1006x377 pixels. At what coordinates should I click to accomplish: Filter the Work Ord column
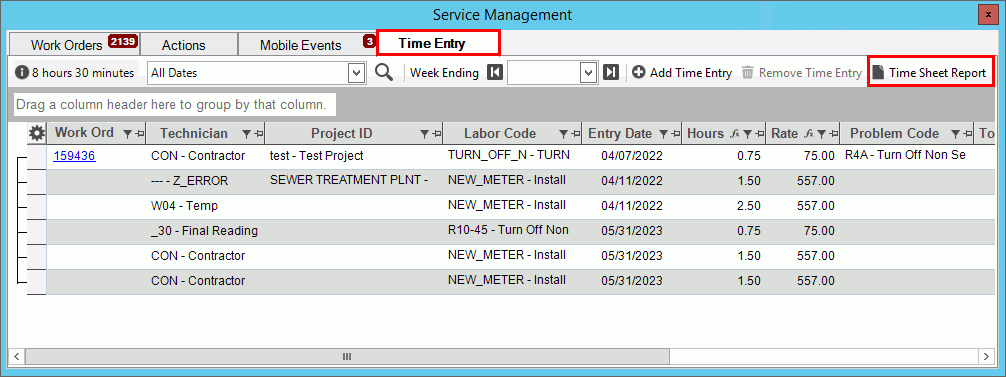(x=127, y=134)
